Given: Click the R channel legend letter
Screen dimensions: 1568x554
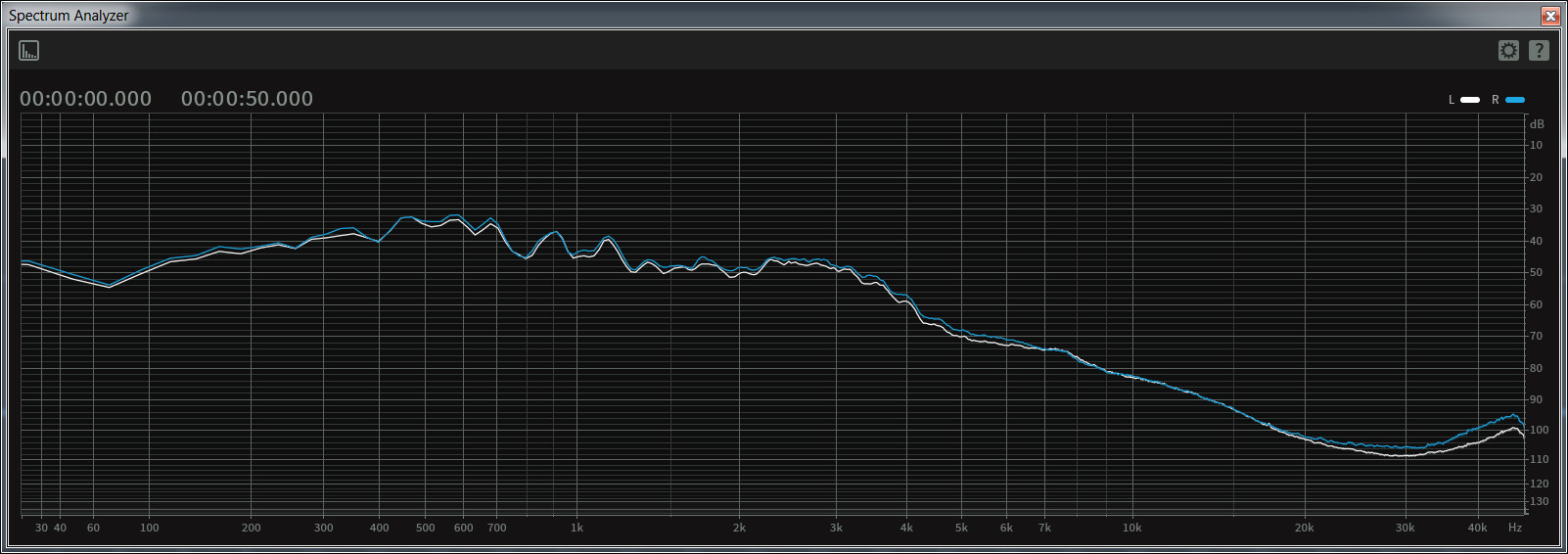Looking at the screenshot, I should coord(1496,100).
